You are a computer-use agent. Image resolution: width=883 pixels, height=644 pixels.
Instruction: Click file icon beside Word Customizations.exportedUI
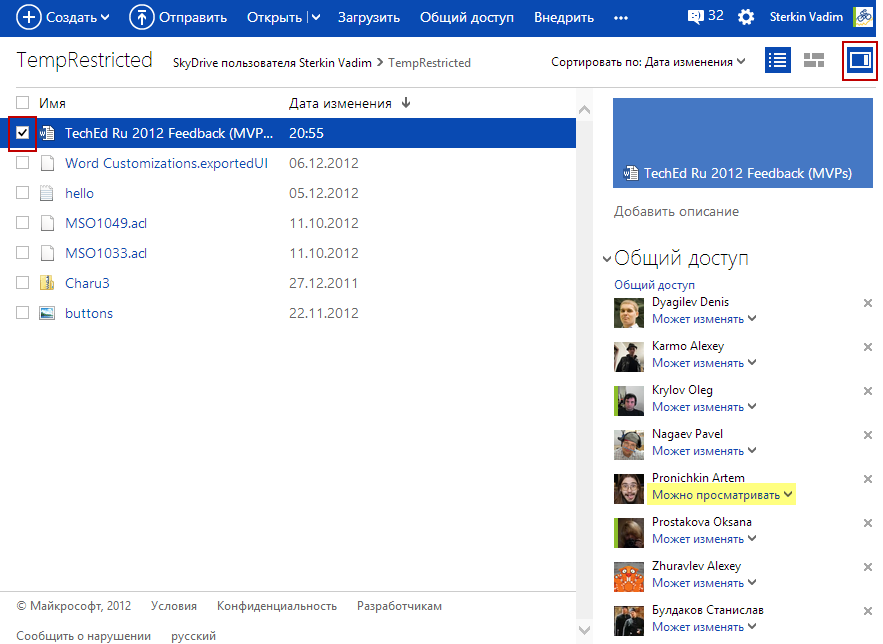click(47, 163)
